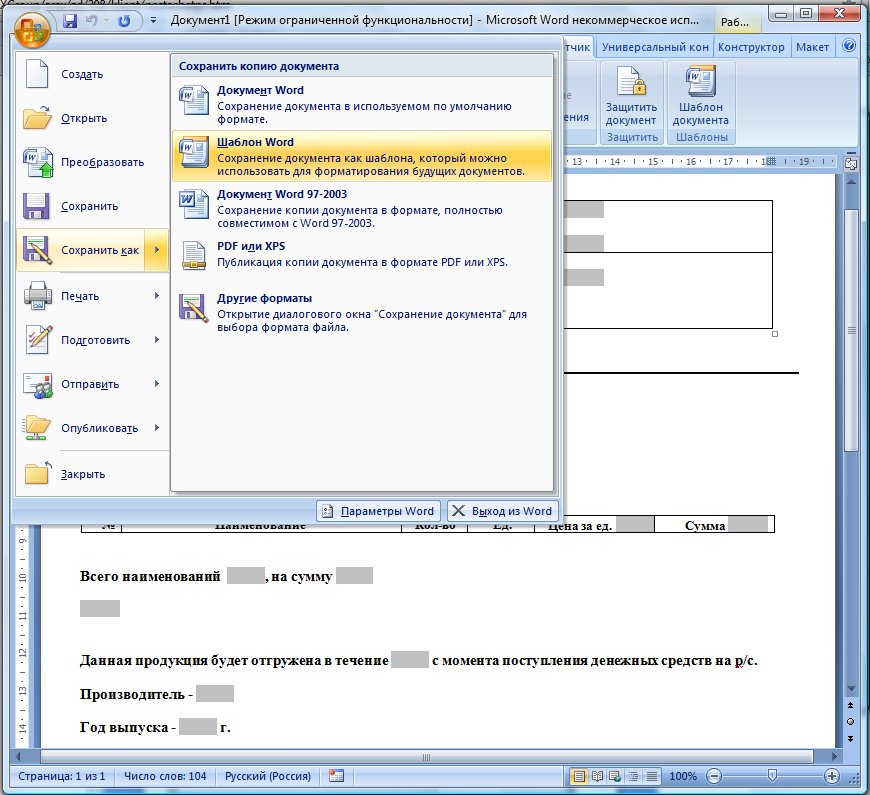
Task: Open the select browse object circle button
Action: [x=851, y=722]
